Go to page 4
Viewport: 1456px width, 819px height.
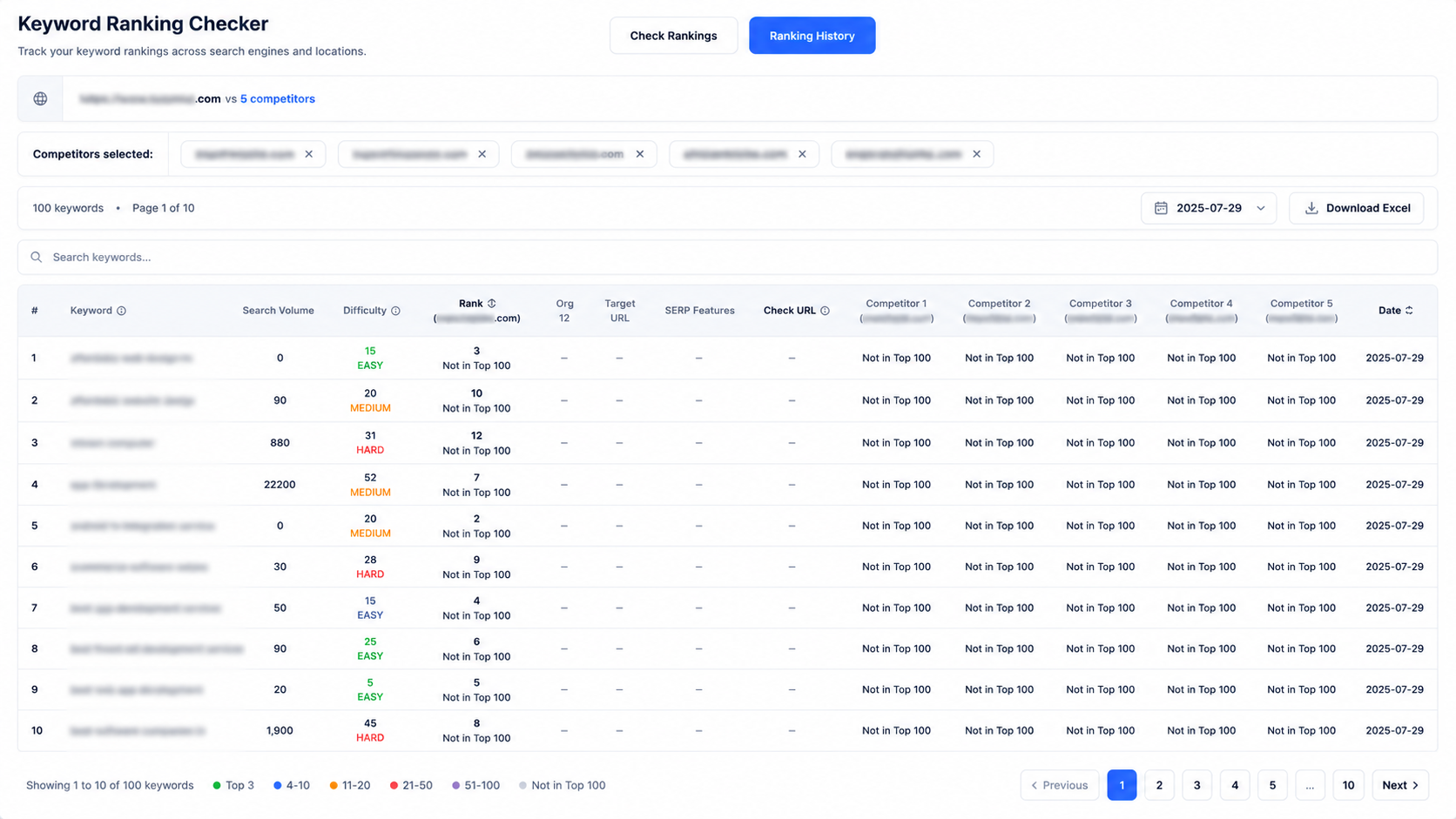(1235, 785)
